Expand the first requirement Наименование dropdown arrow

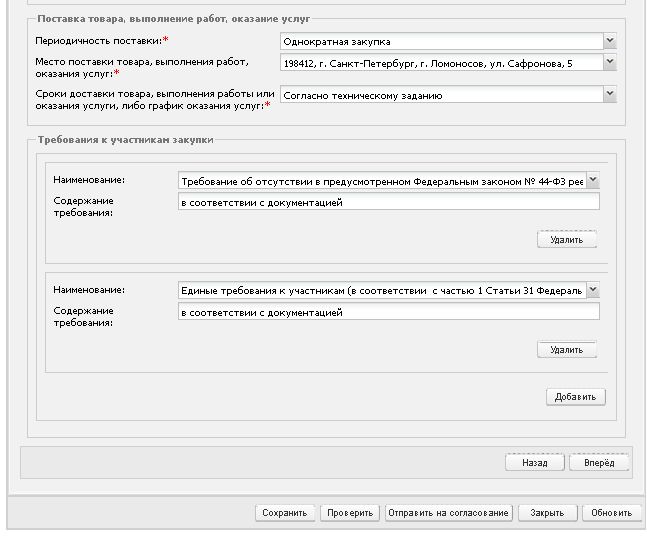(x=593, y=180)
